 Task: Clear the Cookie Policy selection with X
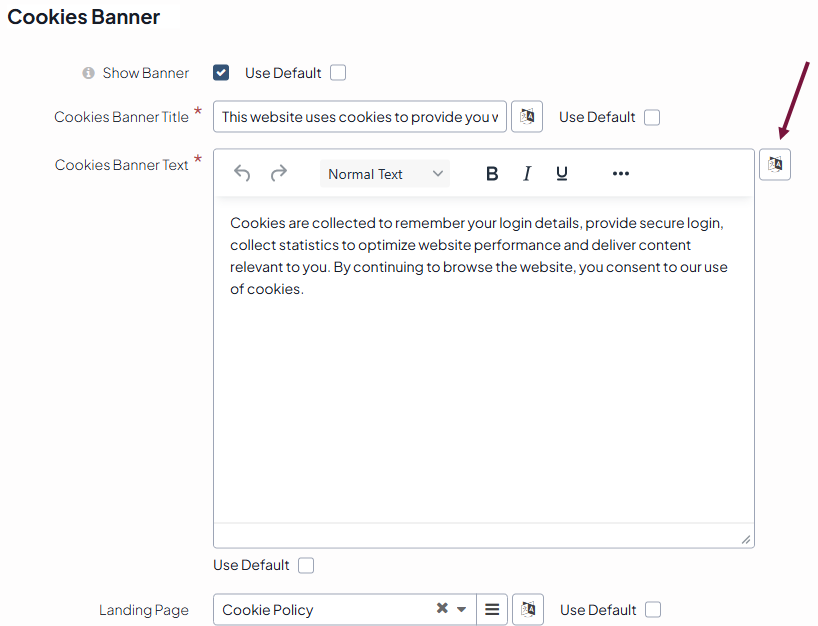[442, 609]
